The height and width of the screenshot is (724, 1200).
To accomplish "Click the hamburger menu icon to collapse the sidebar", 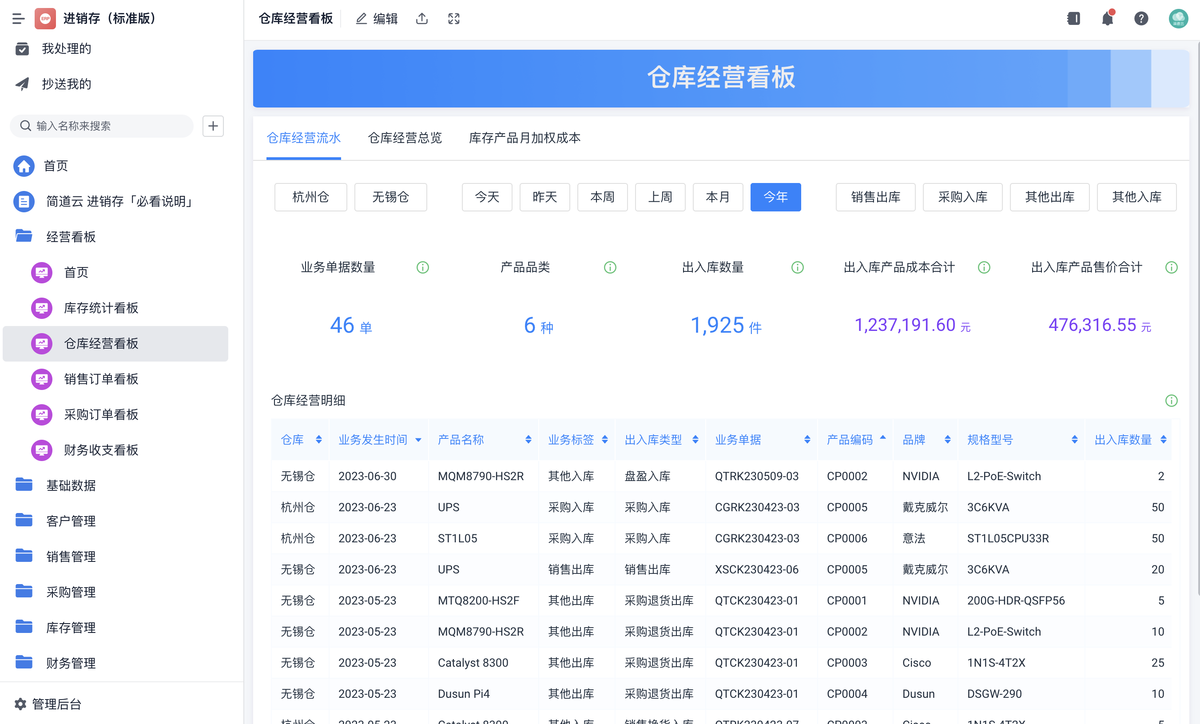I will pos(18,19).
